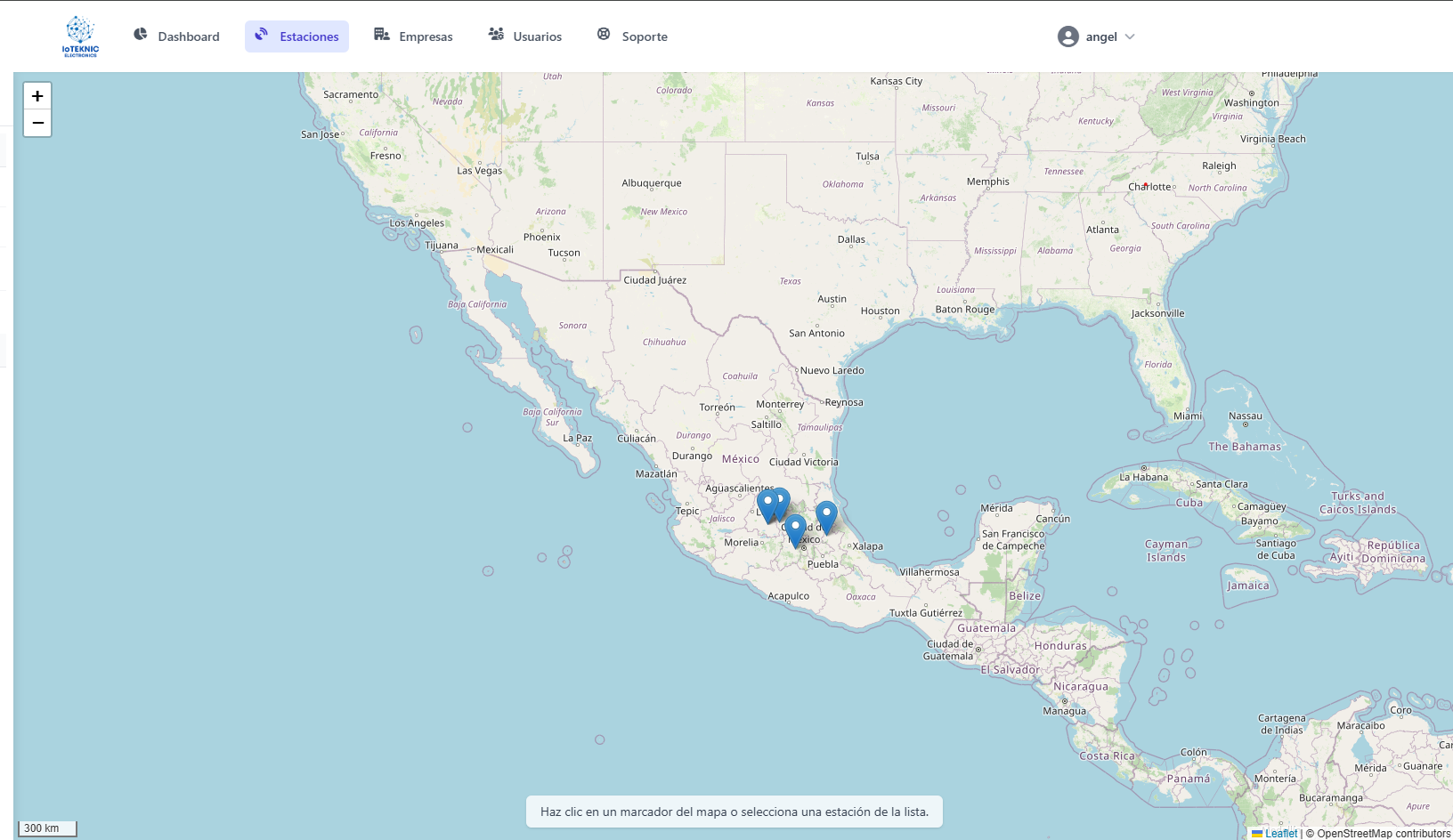Select the westernmost station marker near Aguascalientes

[767, 506]
